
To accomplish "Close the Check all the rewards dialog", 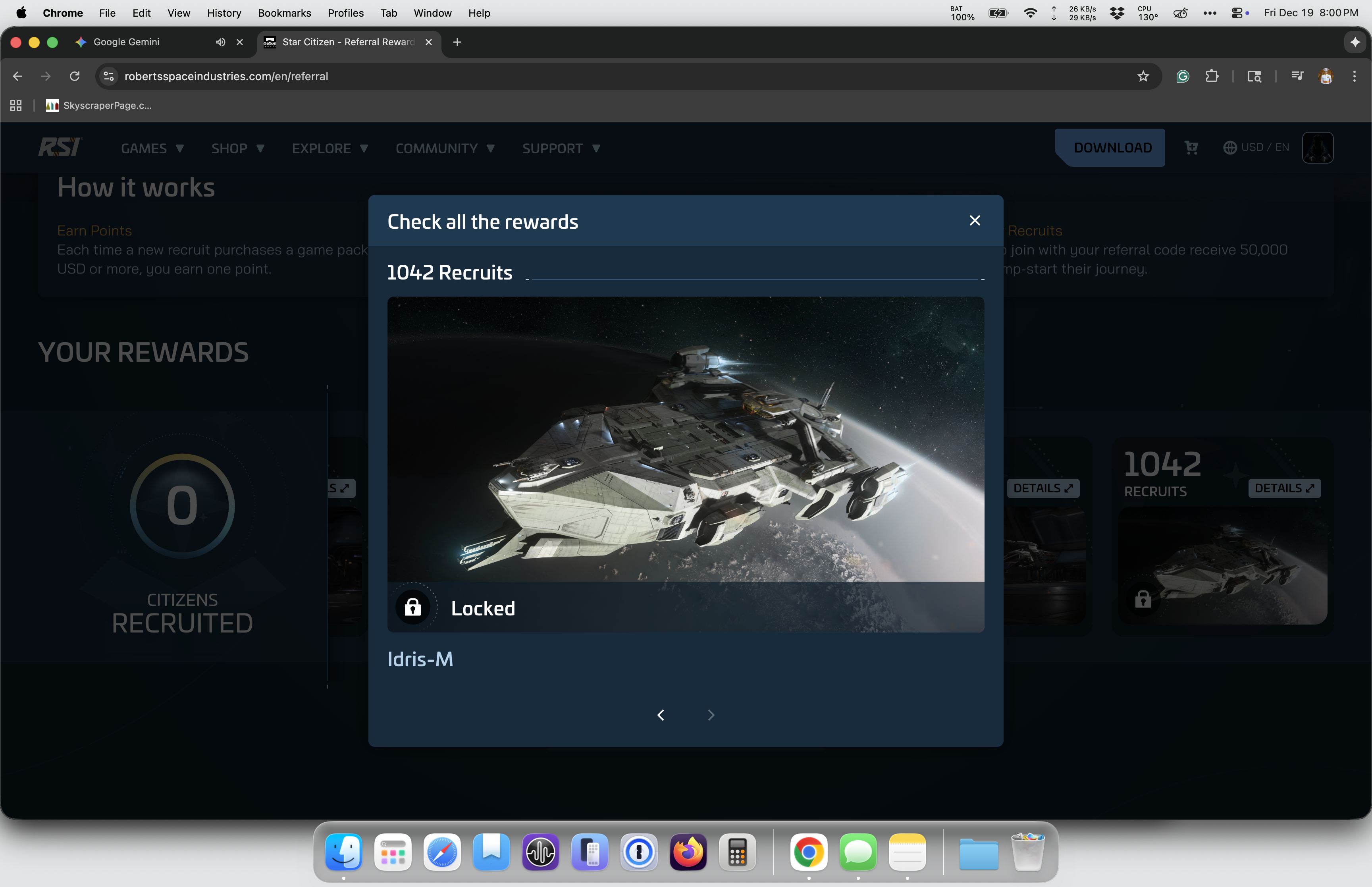I will [974, 221].
